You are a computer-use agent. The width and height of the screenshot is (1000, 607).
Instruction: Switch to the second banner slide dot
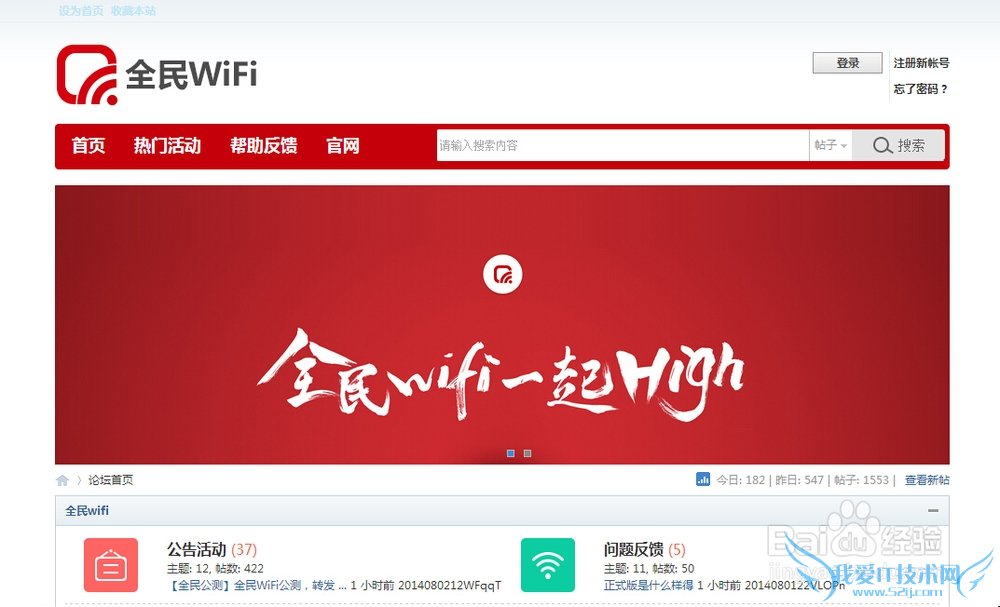527,453
